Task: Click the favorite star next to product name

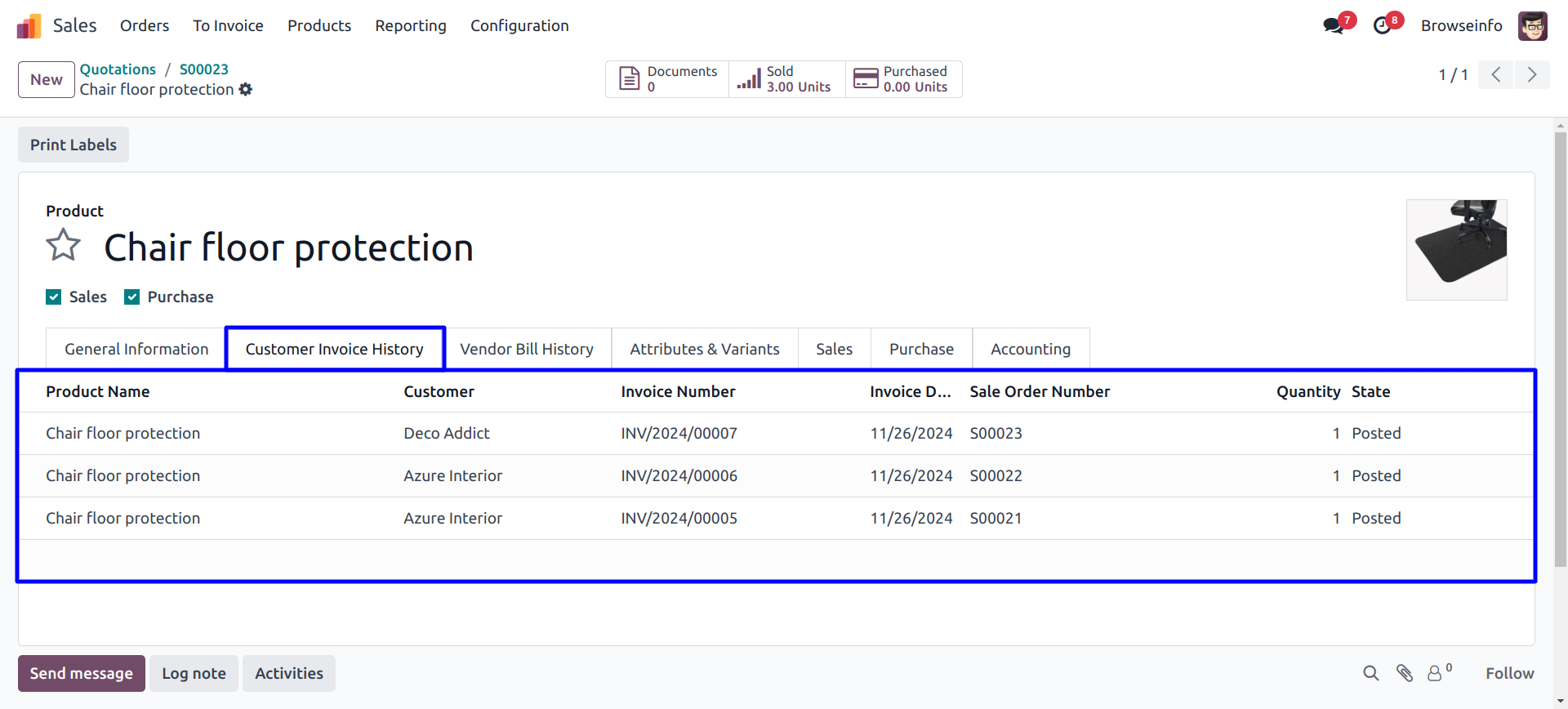Action: coord(63,245)
